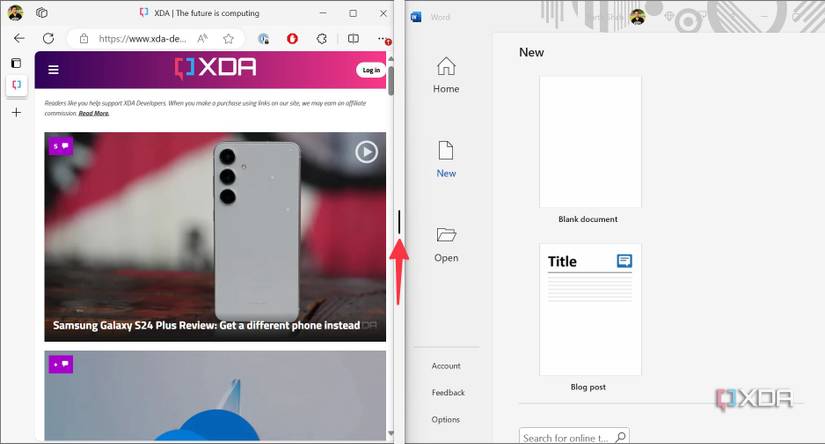The height and width of the screenshot is (444, 825).
Task: Click the Blank document label
Action: pyautogui.click(x=588, y=219)
